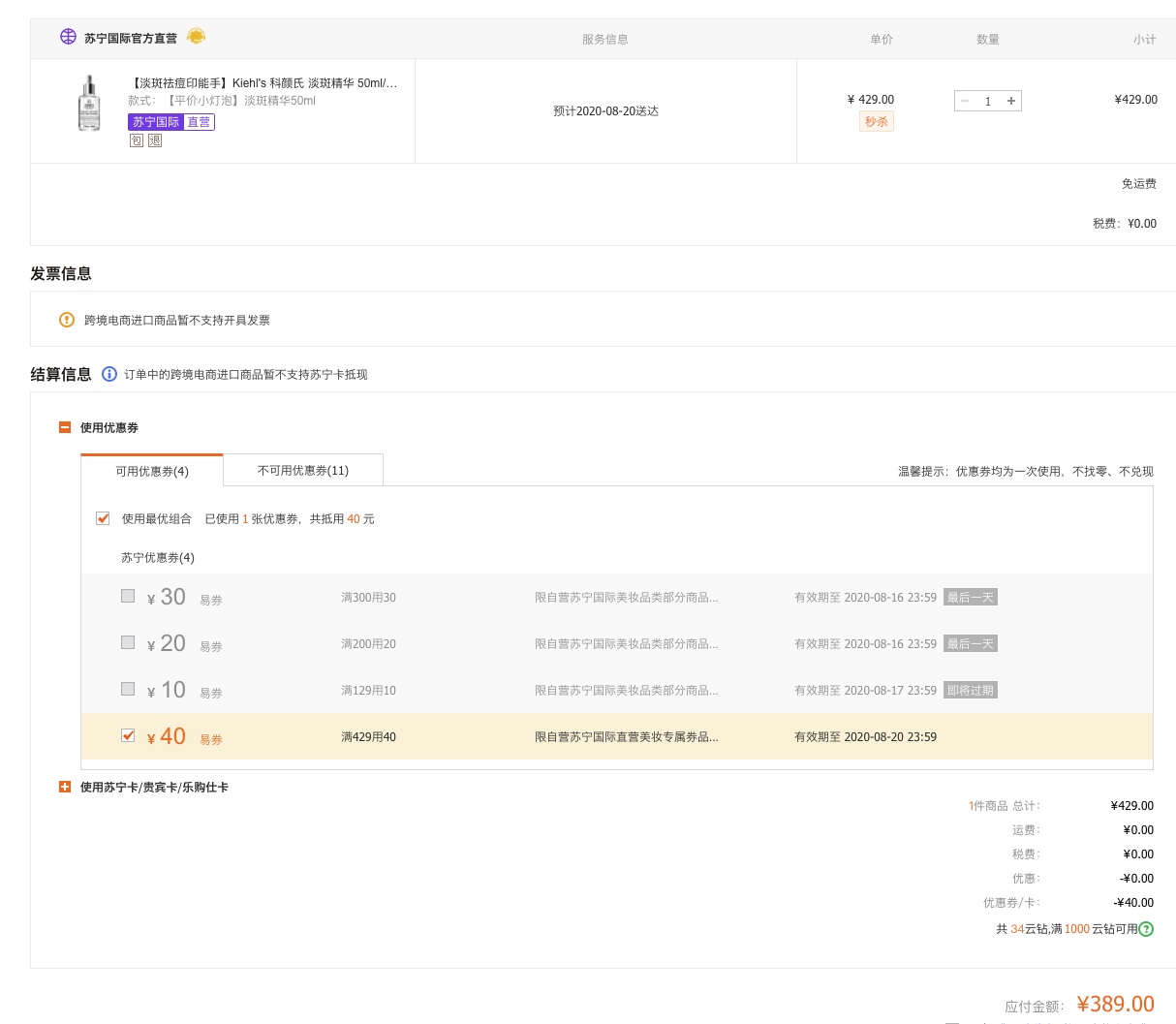Screen dimensions: 1176x1024
Task: Click the 免运费 shipping text
Action: 1139,184
